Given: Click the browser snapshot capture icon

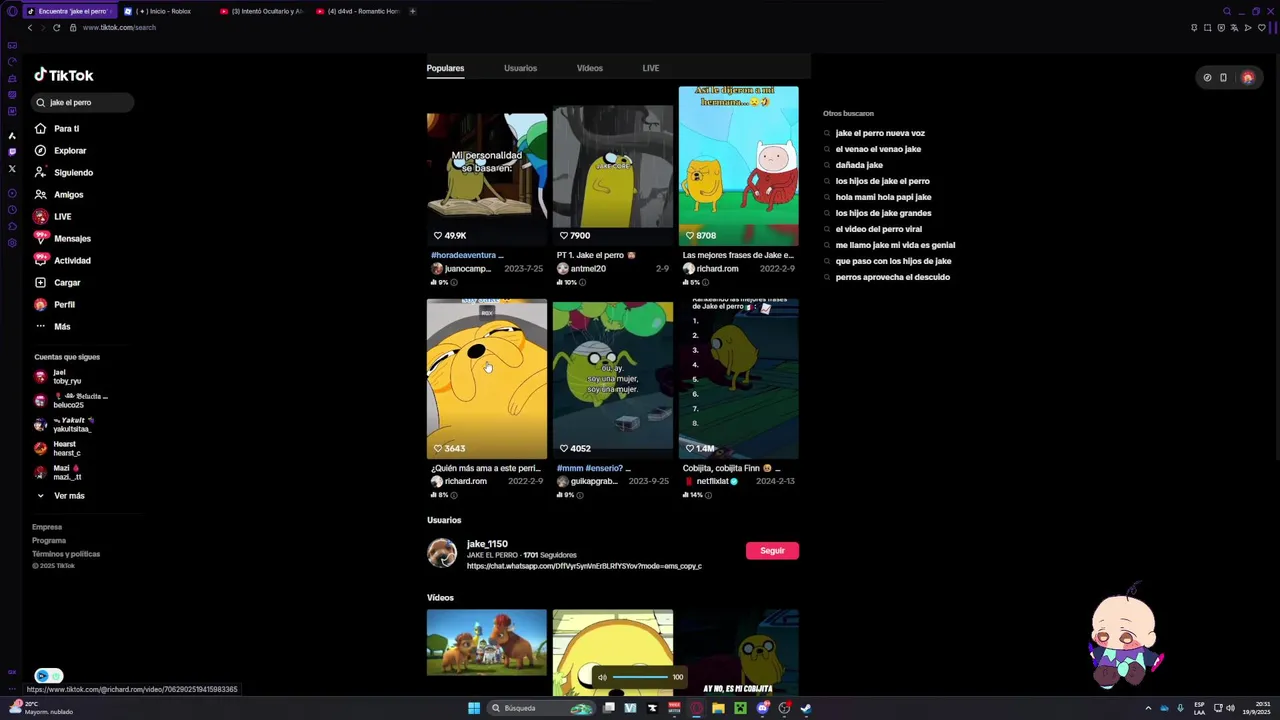Looking at the screenshot, I should tap(1208, 27).
